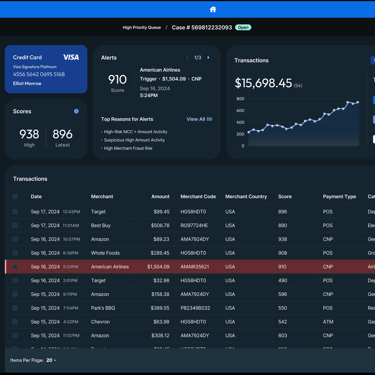Check the American Airlines transaction checkbox
375x375 pixels.
[15, 267]
